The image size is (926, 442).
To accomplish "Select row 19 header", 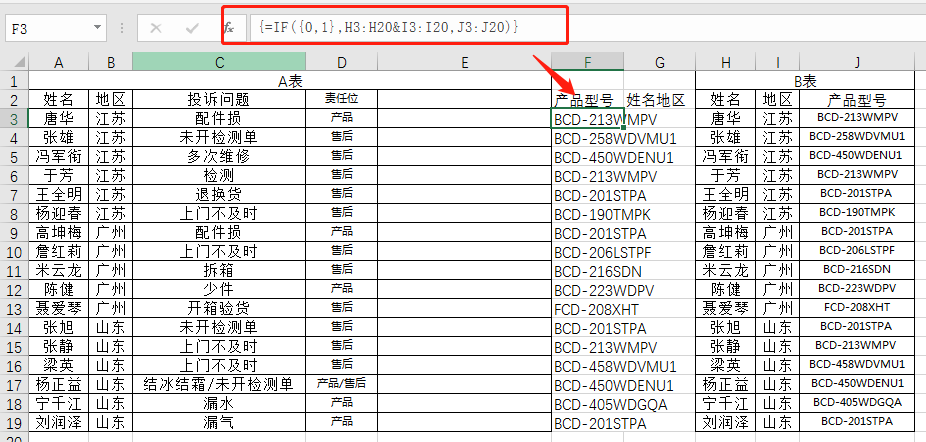I will [14, 422].
